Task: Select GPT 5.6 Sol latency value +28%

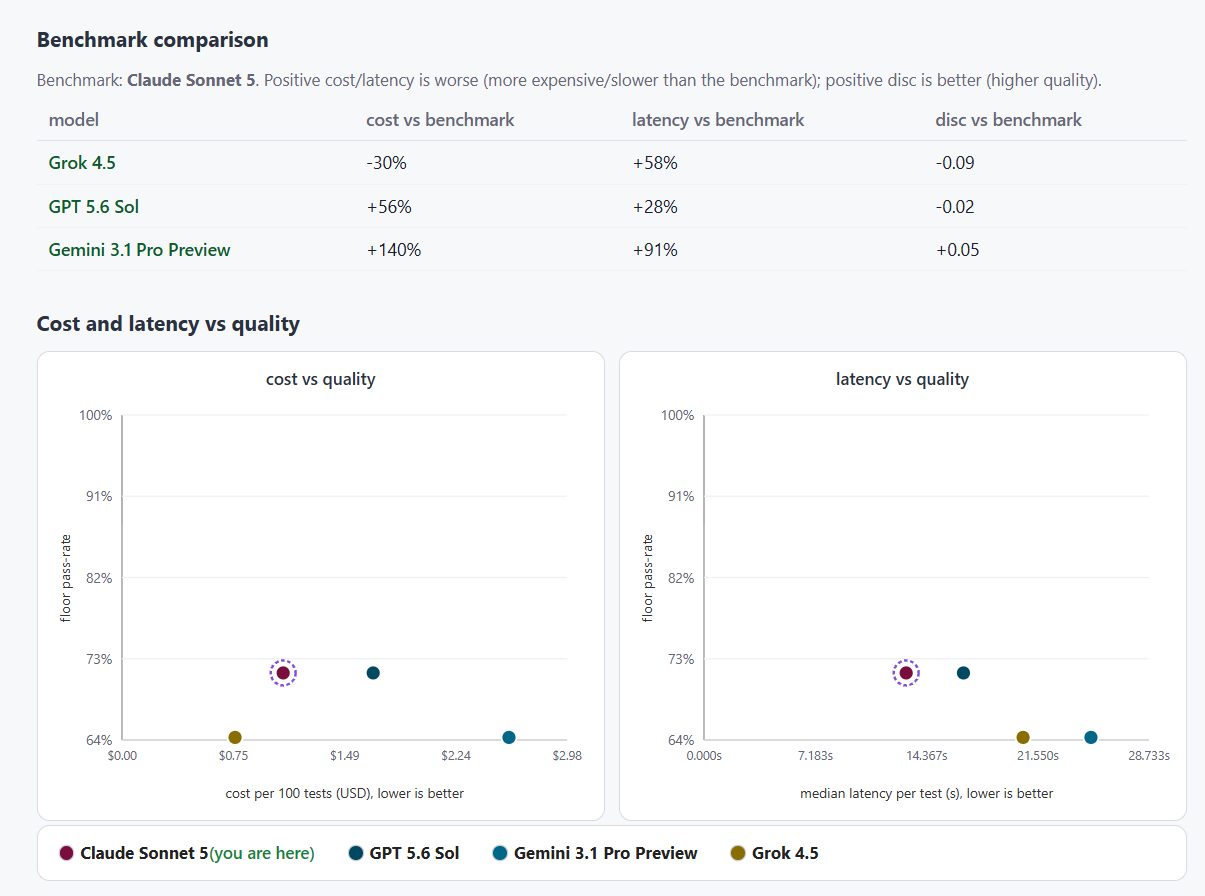Action: click(x=655, y=207)
